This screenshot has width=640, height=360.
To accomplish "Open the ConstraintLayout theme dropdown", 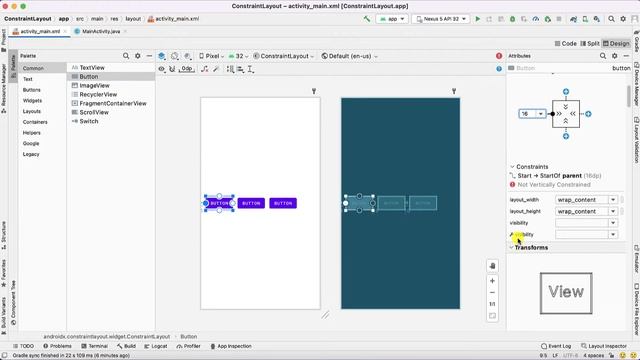I will [284, 56].
